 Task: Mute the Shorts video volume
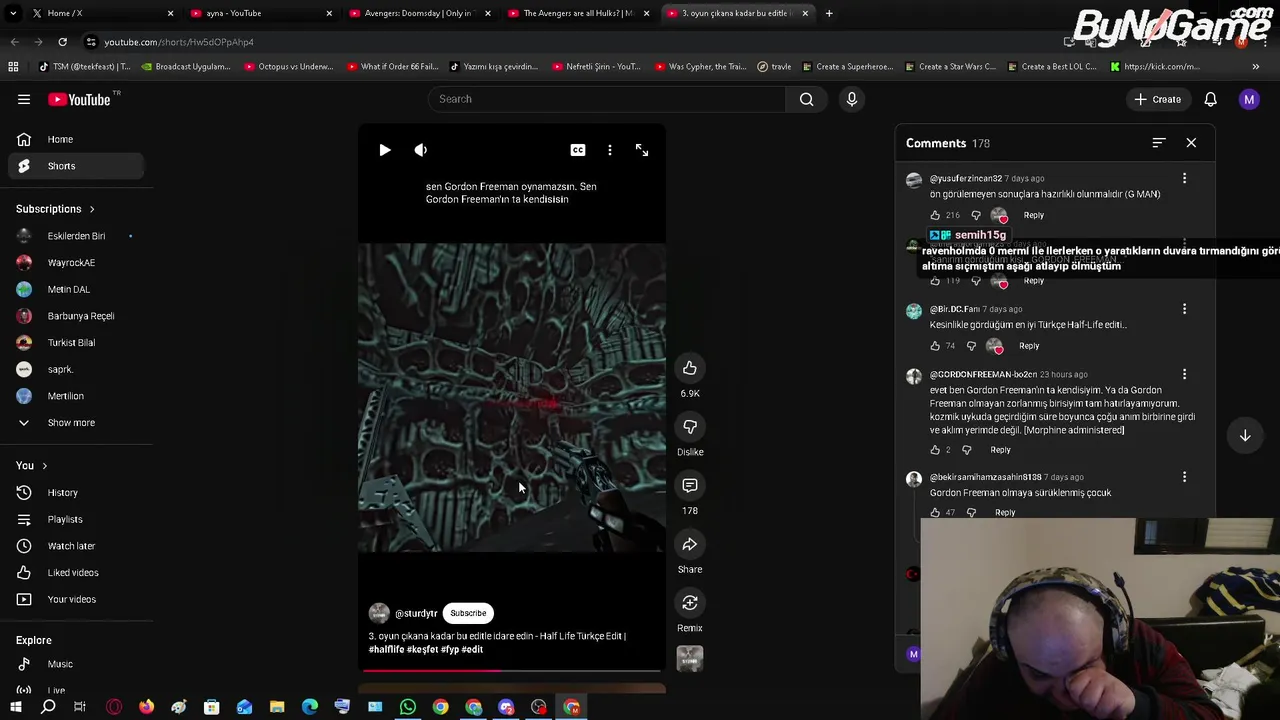coord(421,150)
